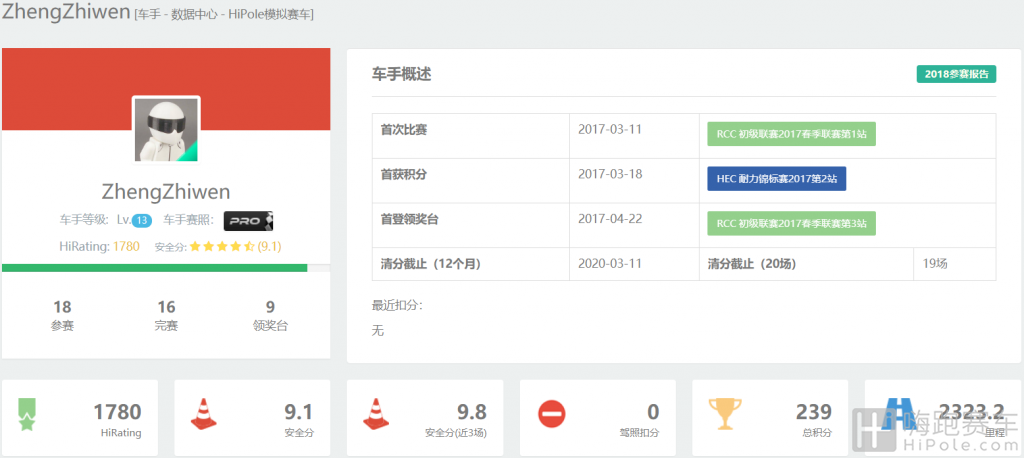Click the 首登领奖台 row label
Image resolution: width=1024 pixels, height=458 pixels.
pos(409,219)
